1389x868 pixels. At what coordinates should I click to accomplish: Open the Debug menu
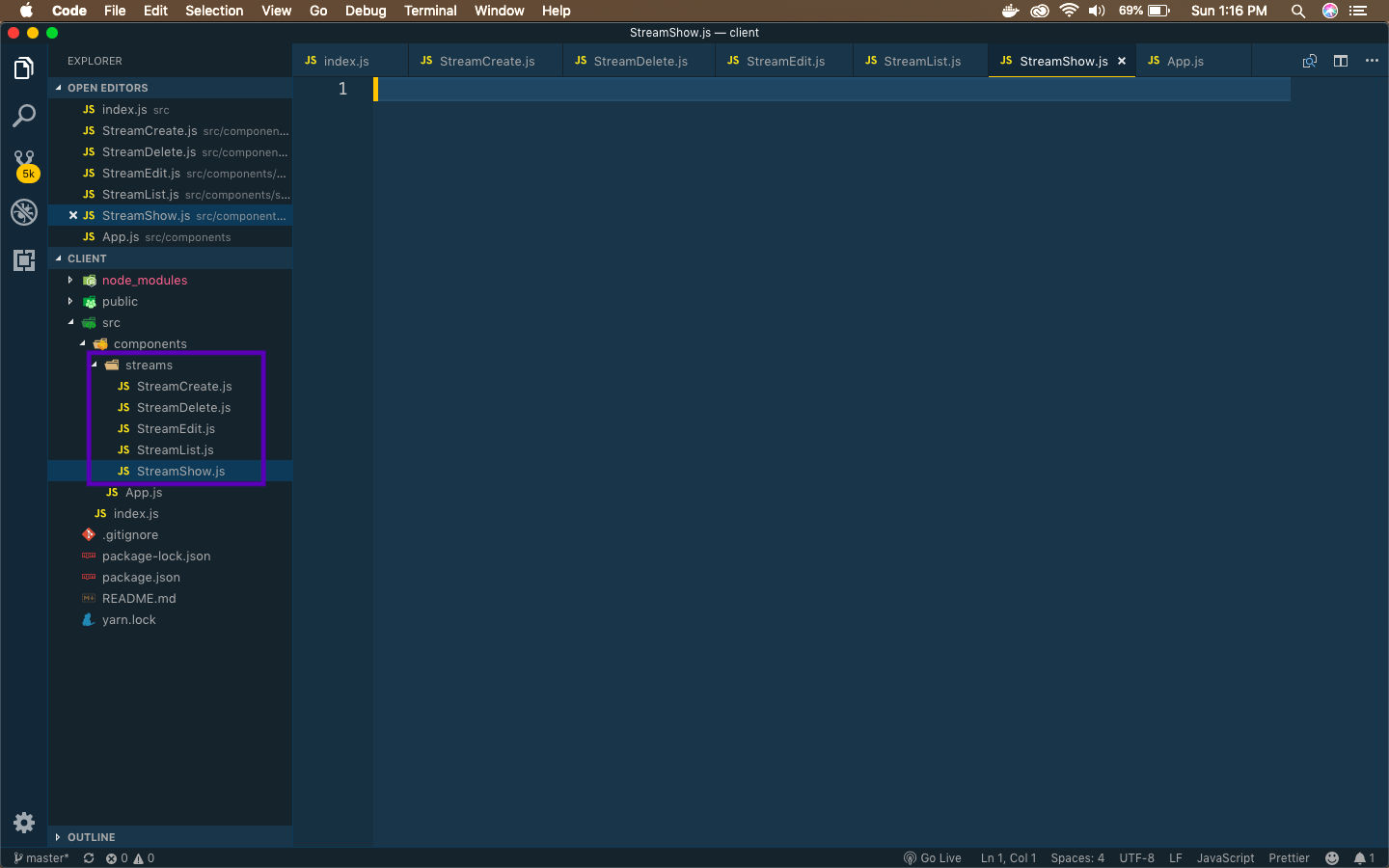[x=366, y=11]
